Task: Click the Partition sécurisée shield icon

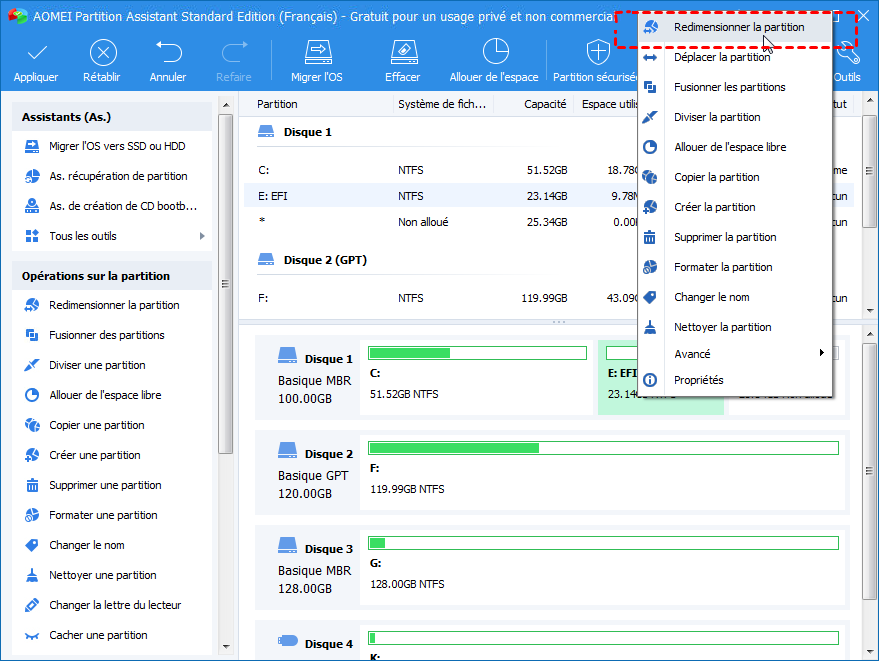Action: point(598,52)
